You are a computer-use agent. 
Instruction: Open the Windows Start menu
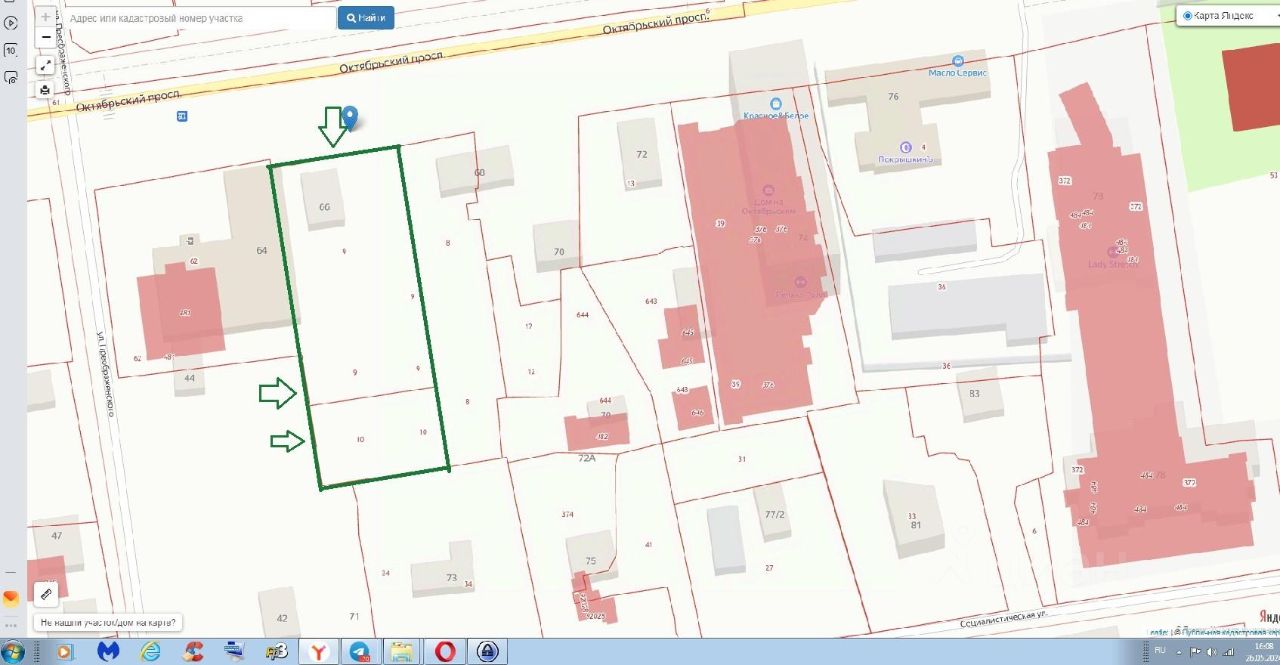13,651
